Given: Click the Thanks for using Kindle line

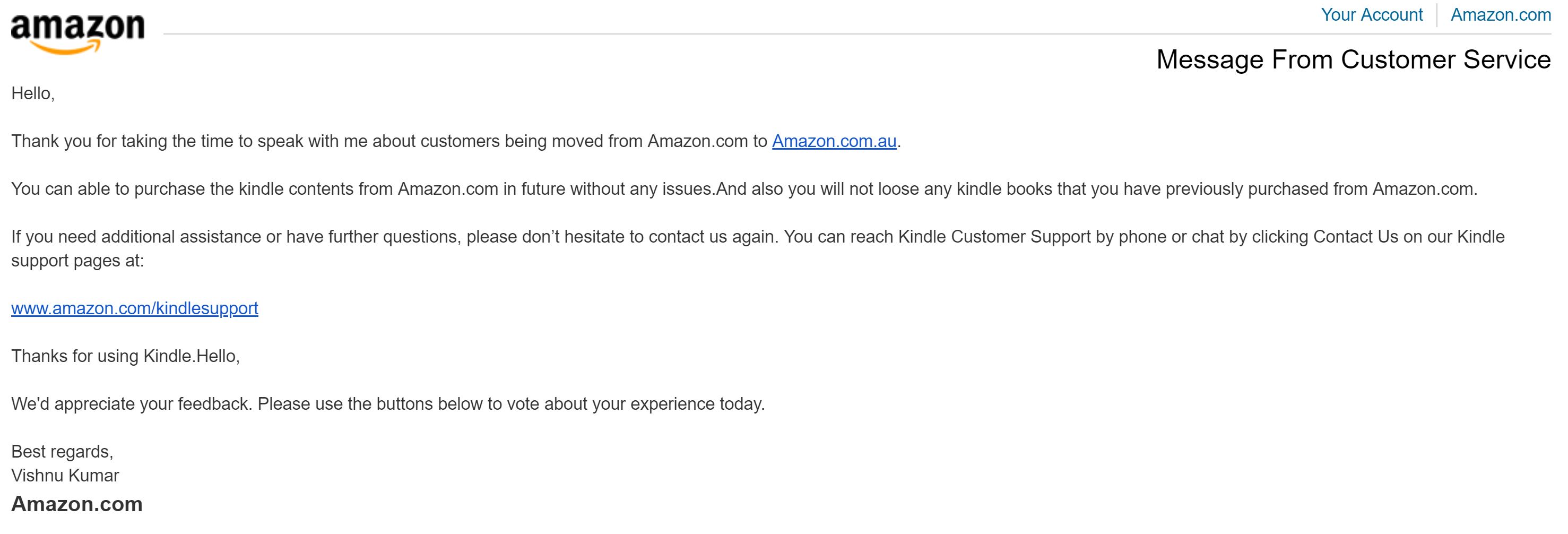Looking at the screenshot, I should pyautogui.click(x=125, y=356).
